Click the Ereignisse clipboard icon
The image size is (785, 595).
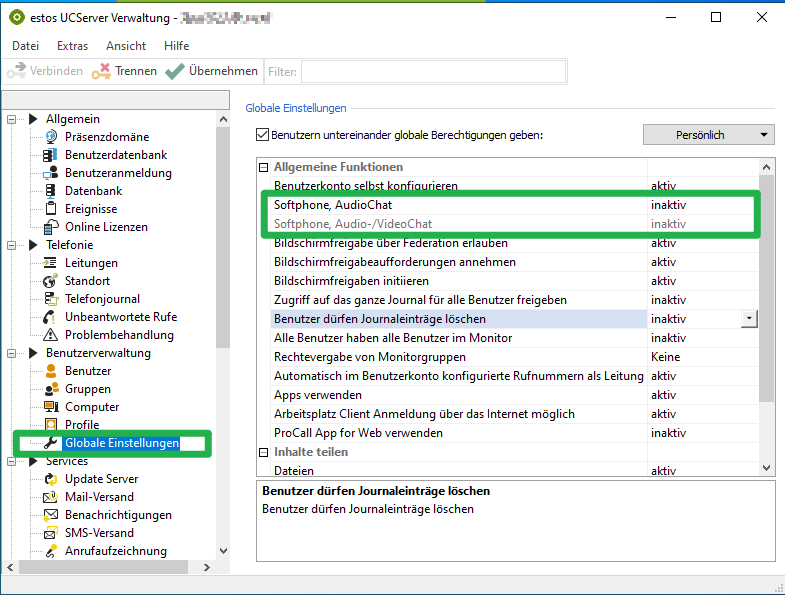(x=51, y=209)
